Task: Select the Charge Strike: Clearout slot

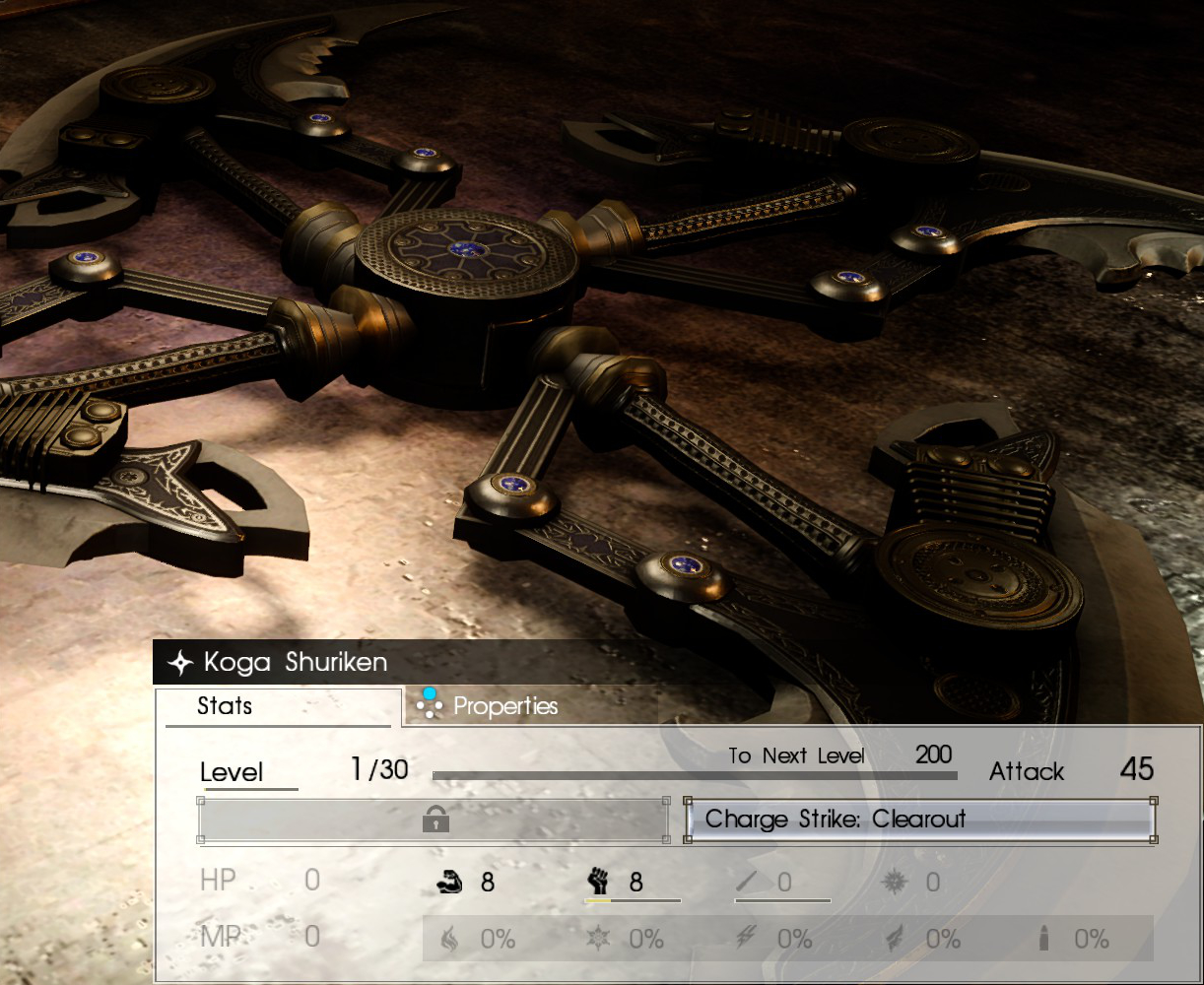Action: (920, 820)
